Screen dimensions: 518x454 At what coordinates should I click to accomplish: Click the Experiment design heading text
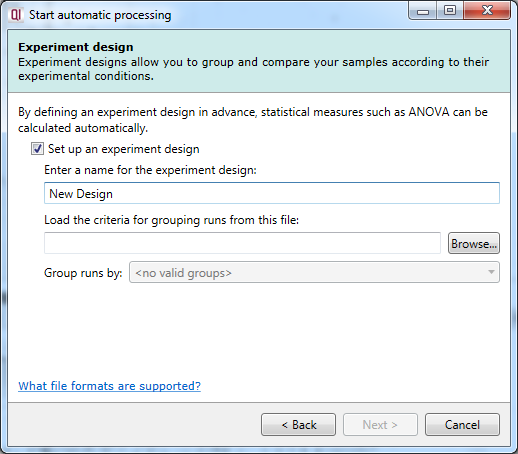(x=76, y=47)
